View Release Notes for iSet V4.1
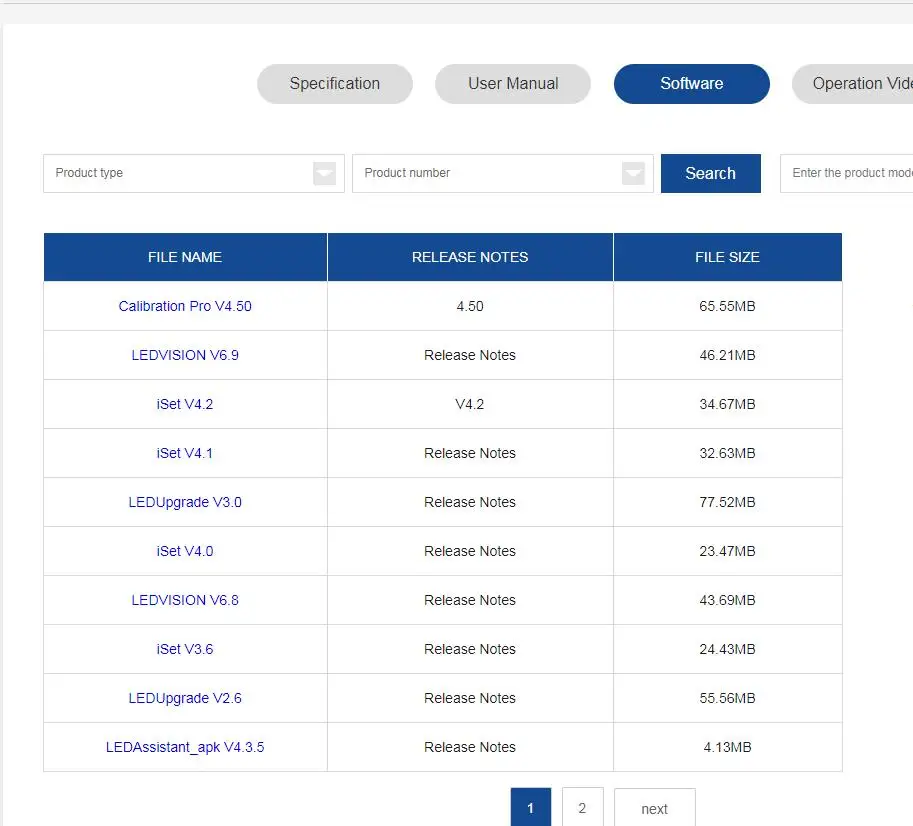913x826 pixels. click(470, 453)
